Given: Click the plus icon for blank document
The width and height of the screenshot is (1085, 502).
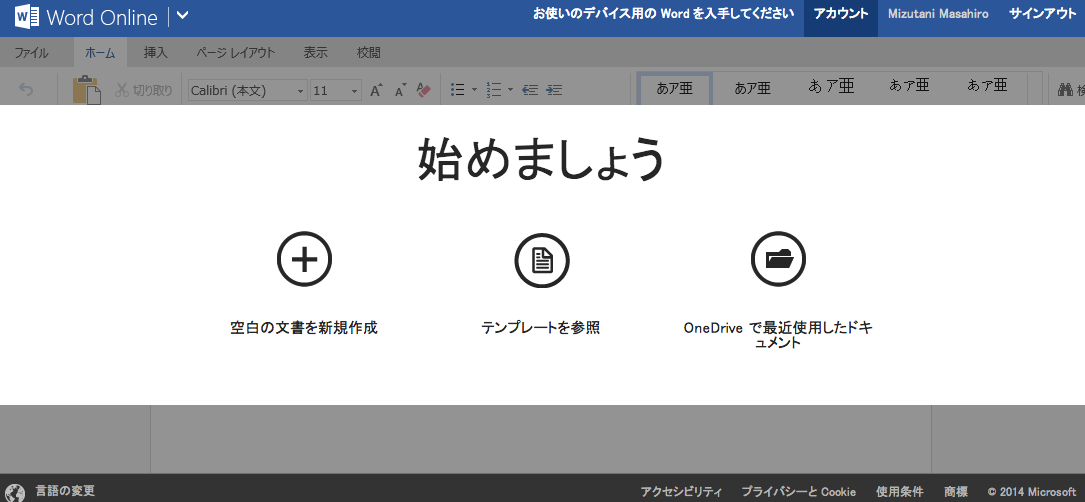Looking at the screenshot, I should point(304,260).
